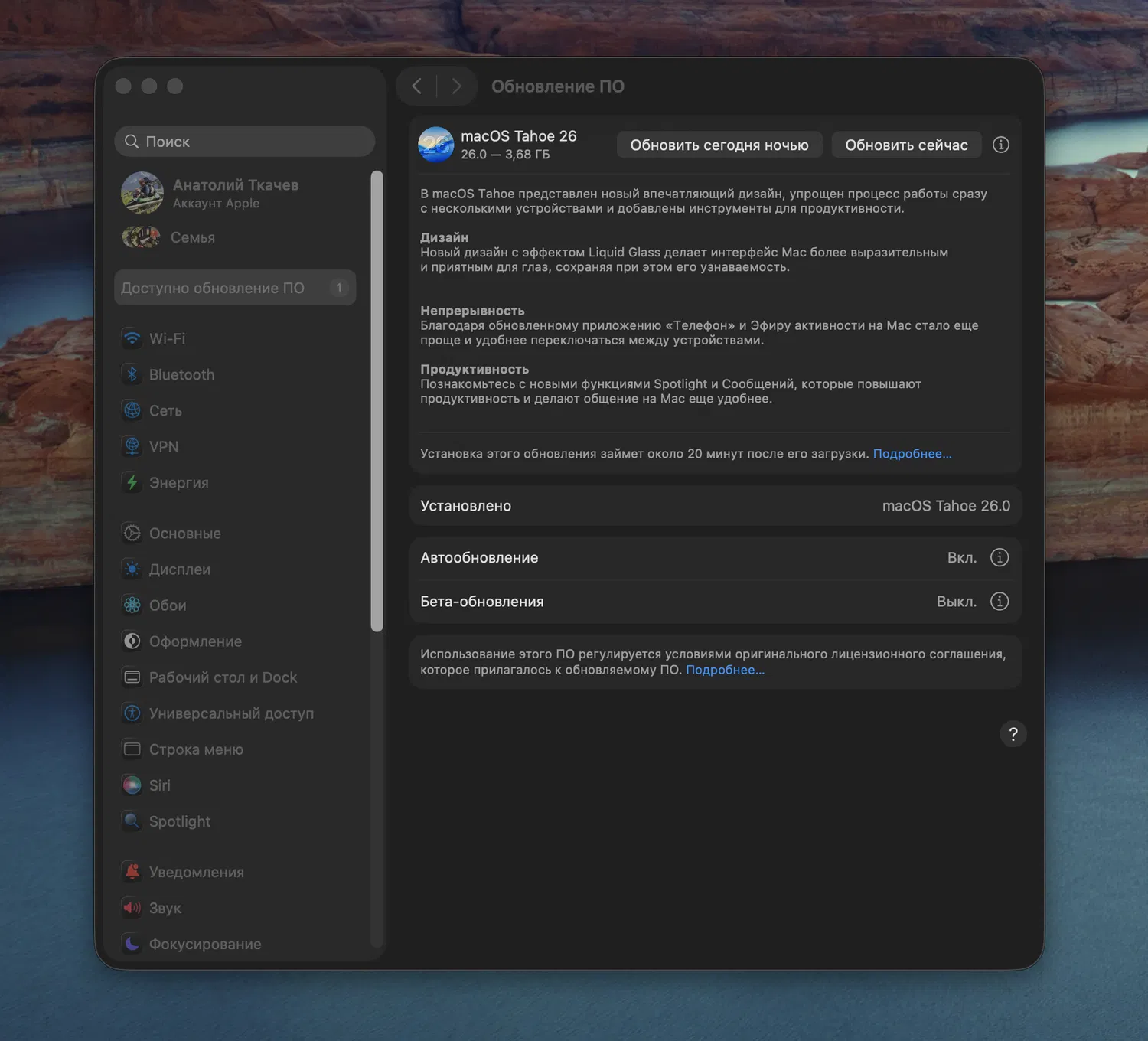1148x1041 pixels.
Task: Click the Обои label in sidebar
Action: pyautogui.click(x=168, y=605)
